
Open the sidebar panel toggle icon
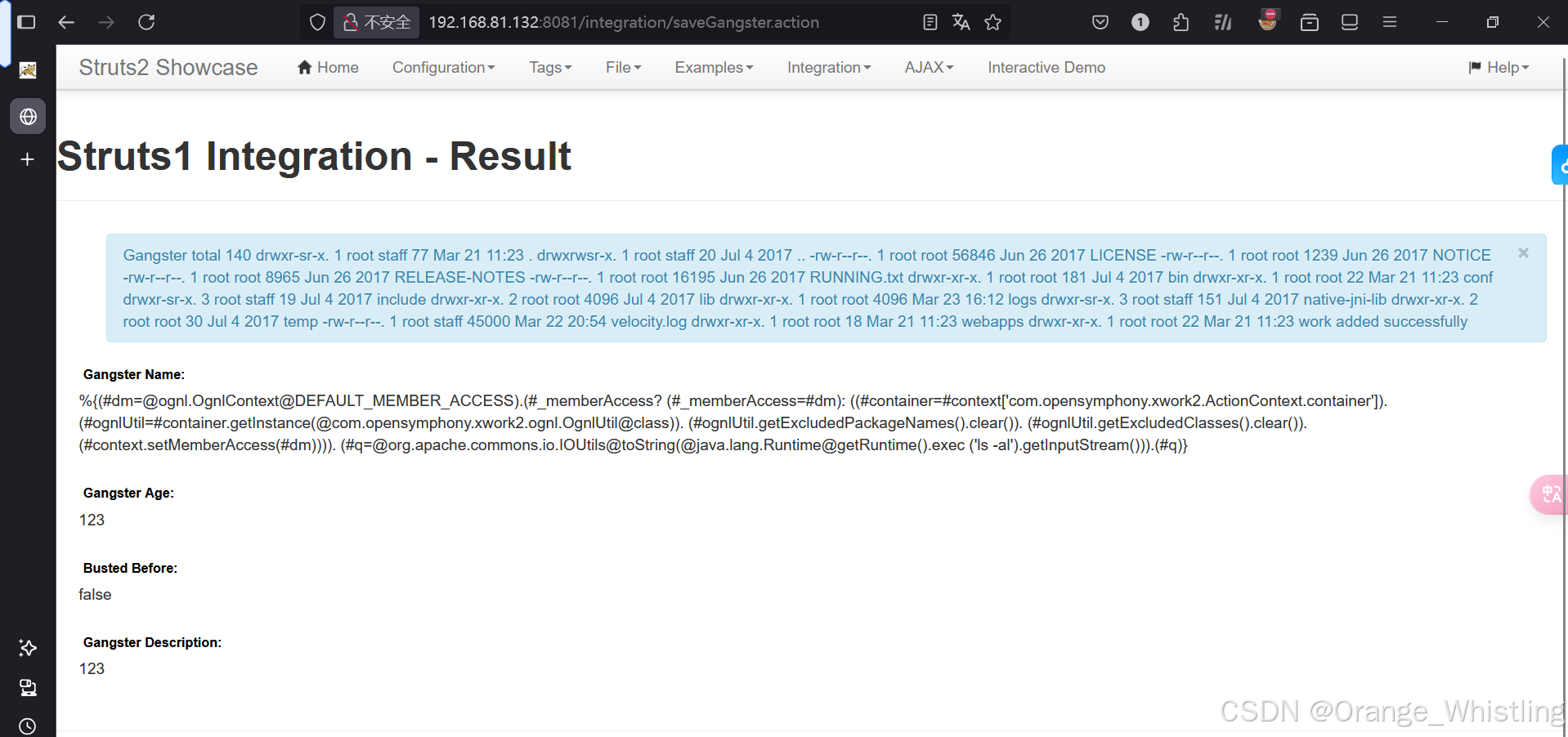coord(26,22)
